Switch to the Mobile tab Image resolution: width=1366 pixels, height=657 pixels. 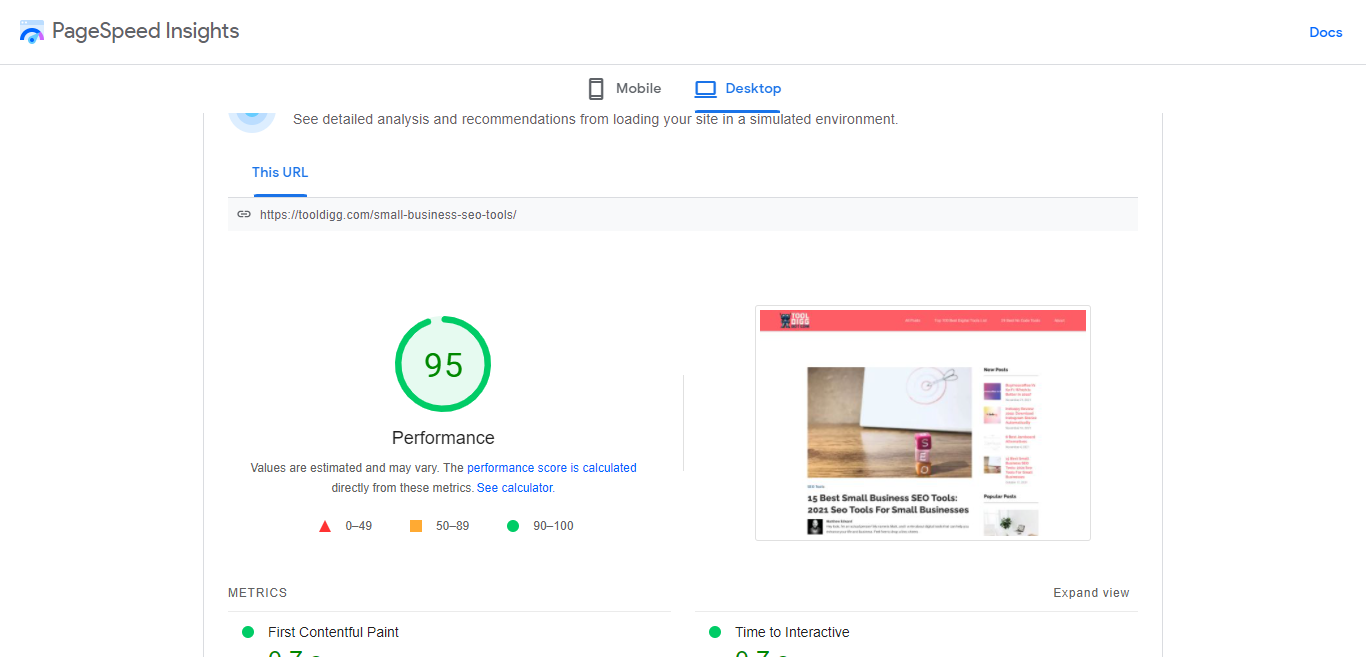(x=624, y=89)
